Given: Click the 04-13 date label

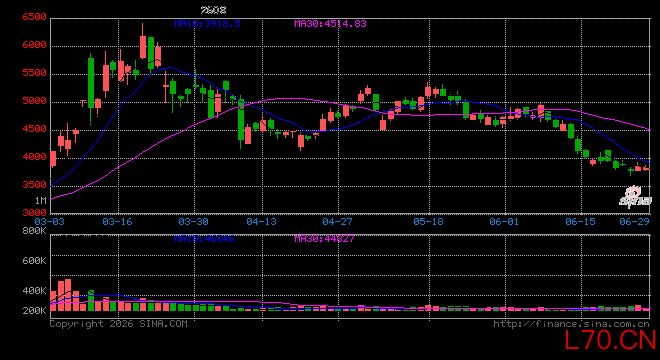Looking at the screenshot, I should pos(261,221).
